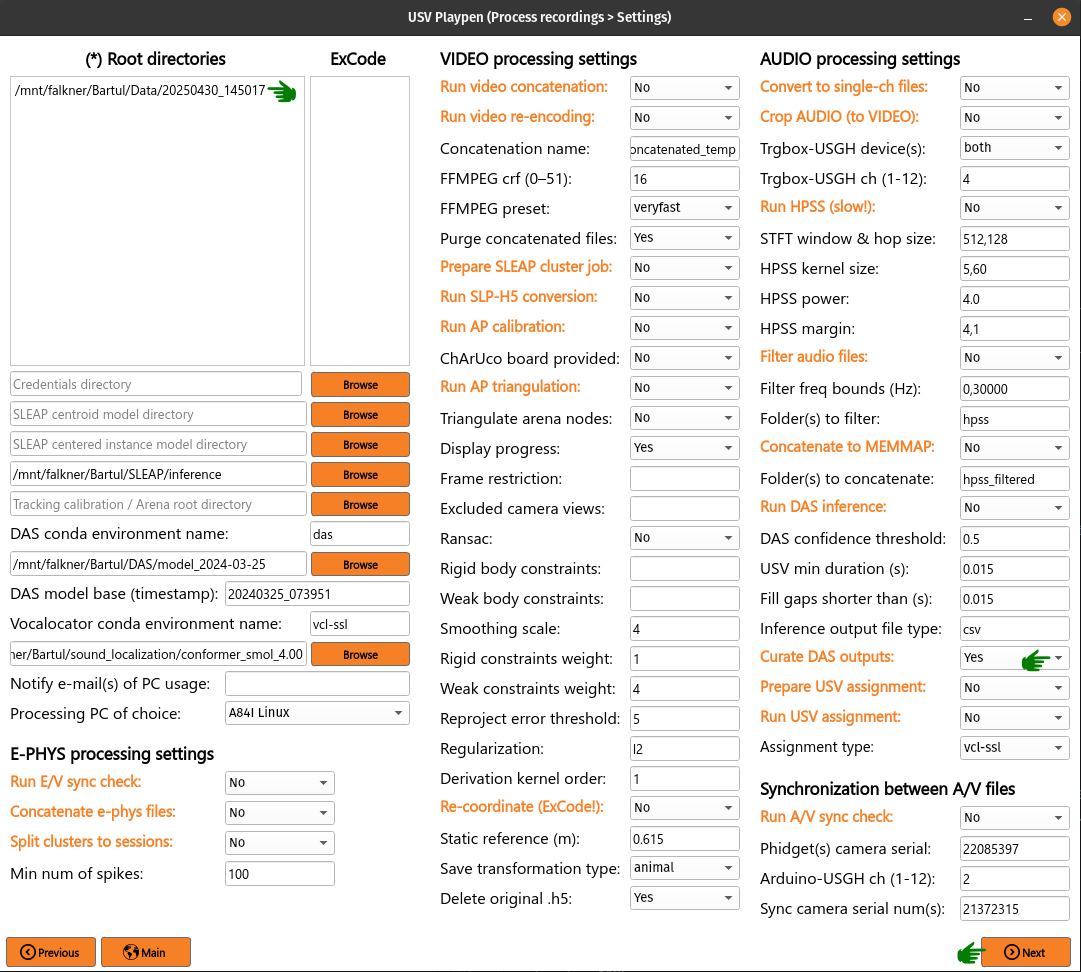Go to the Next settings page

pyautogui.click(x=1025, y=952)
